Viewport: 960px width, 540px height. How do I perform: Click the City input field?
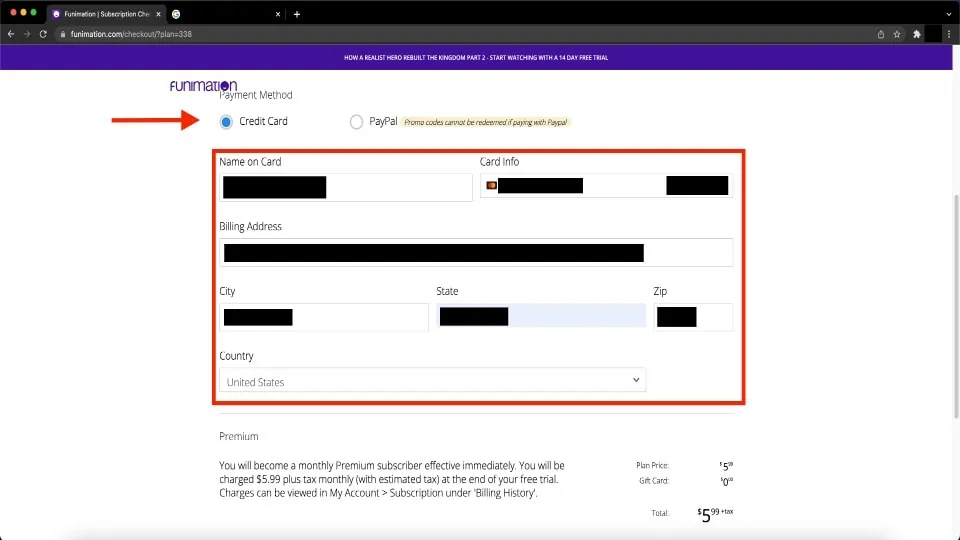(324, 317)
